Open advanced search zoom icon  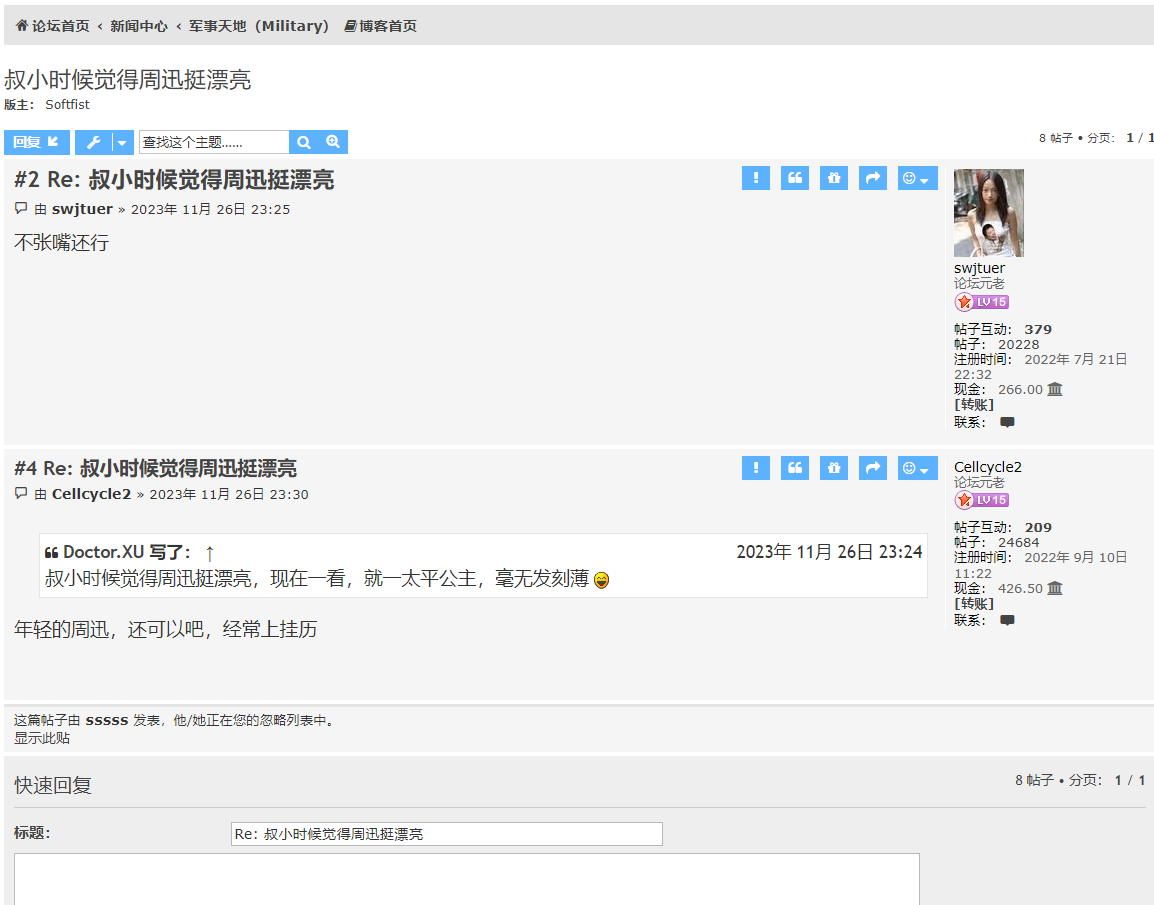[333, 142]
